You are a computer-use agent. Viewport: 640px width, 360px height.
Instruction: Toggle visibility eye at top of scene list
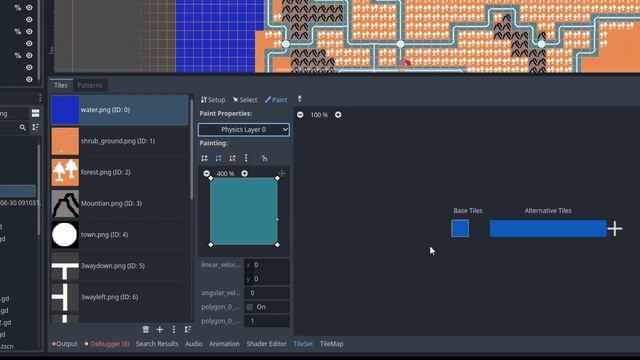click(29, 7)
